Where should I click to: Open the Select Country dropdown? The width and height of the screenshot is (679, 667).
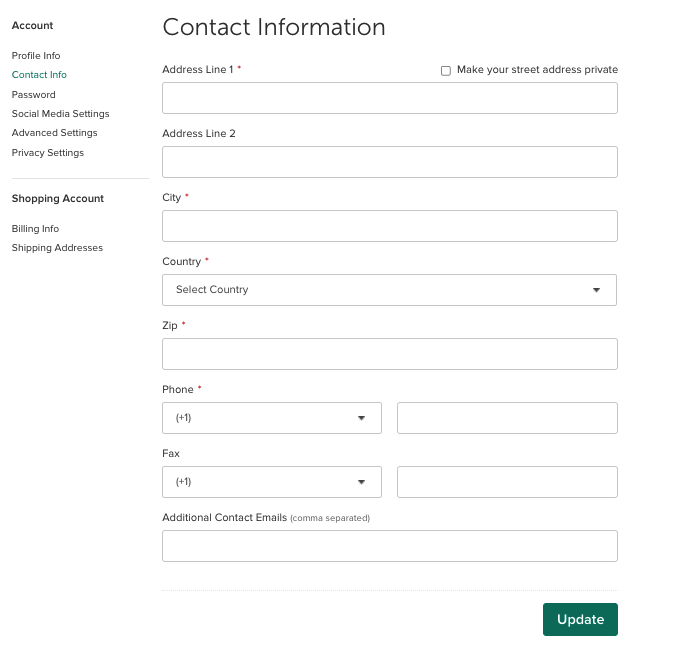coord(389,290)
